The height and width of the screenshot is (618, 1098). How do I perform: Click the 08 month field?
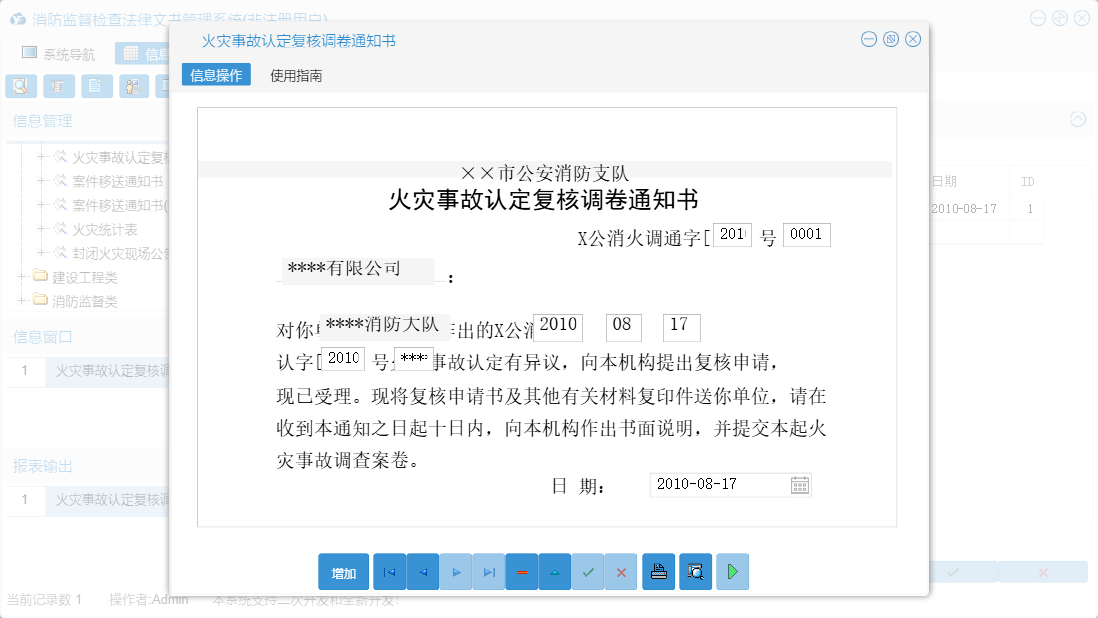[623, 327]
